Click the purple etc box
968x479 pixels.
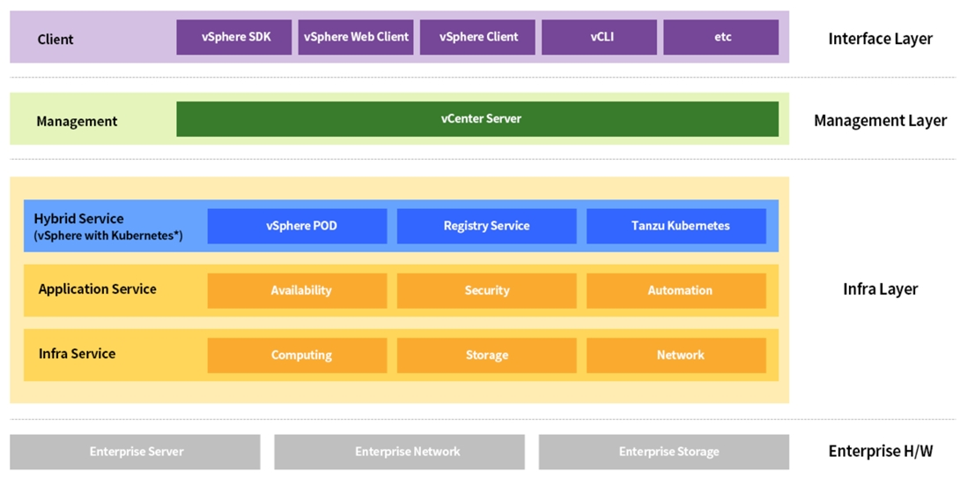tap(721, 37)
